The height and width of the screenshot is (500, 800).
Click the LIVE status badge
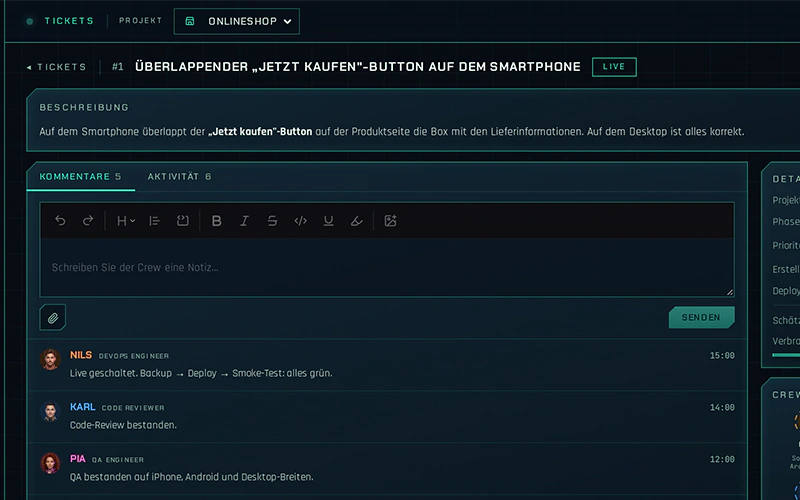(x=614, y=67)
